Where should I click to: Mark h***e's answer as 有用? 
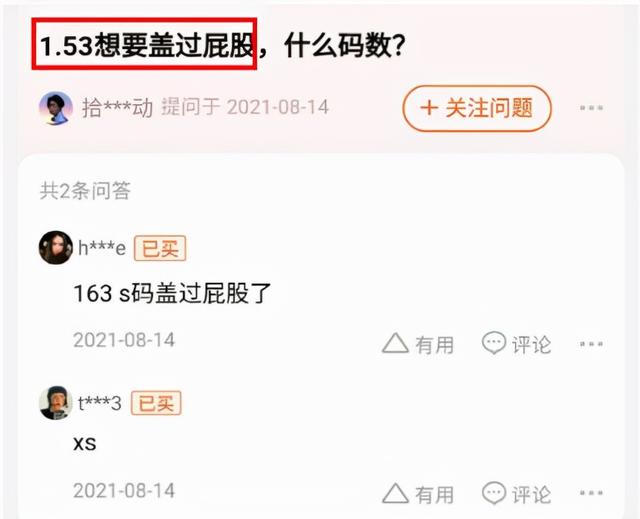418,344
